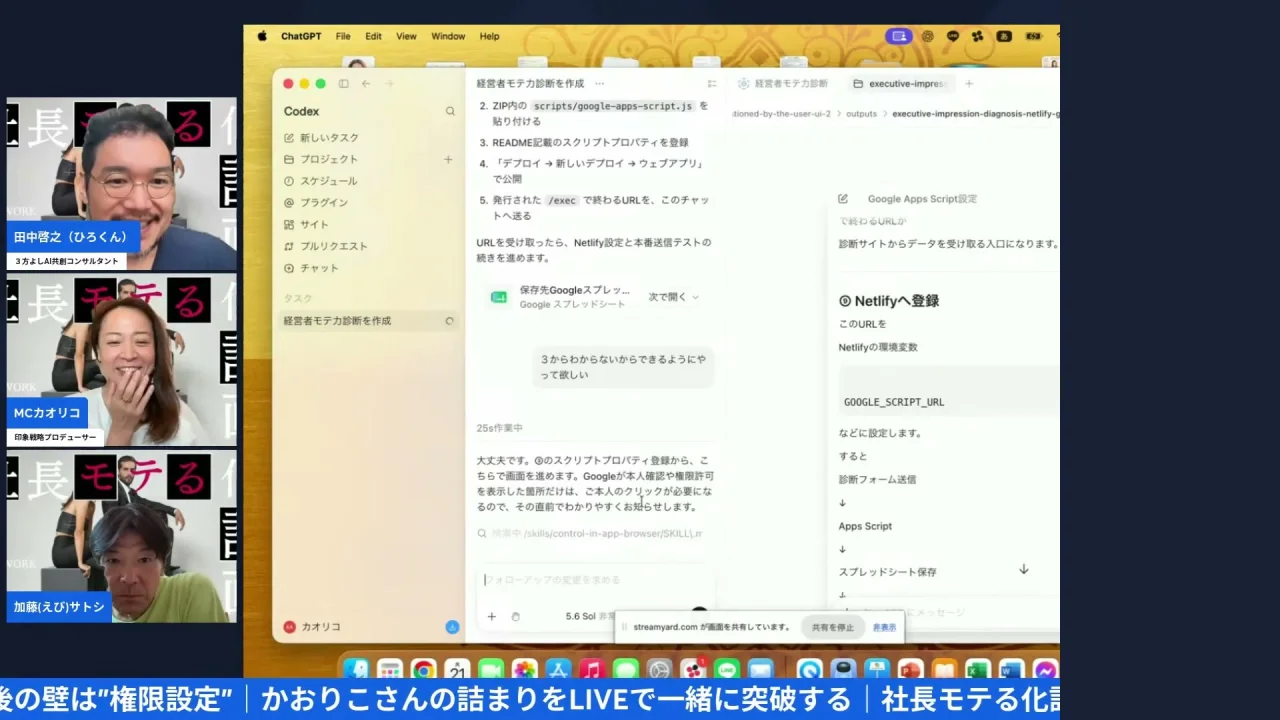Open the 5.6 Sol model selector

tap(580, 616)
